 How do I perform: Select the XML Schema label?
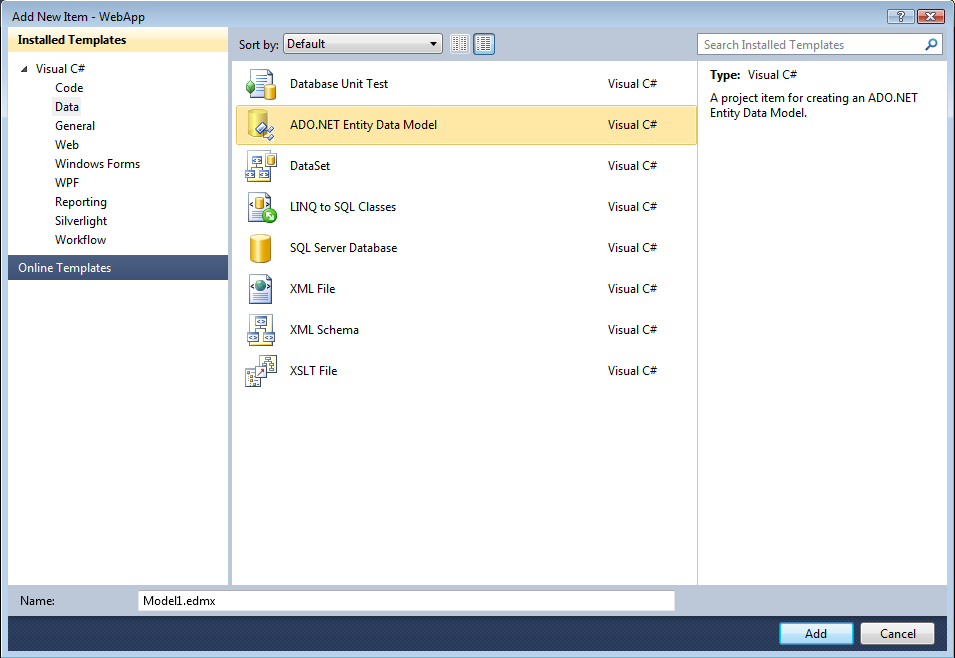click(x=324, y=330)
